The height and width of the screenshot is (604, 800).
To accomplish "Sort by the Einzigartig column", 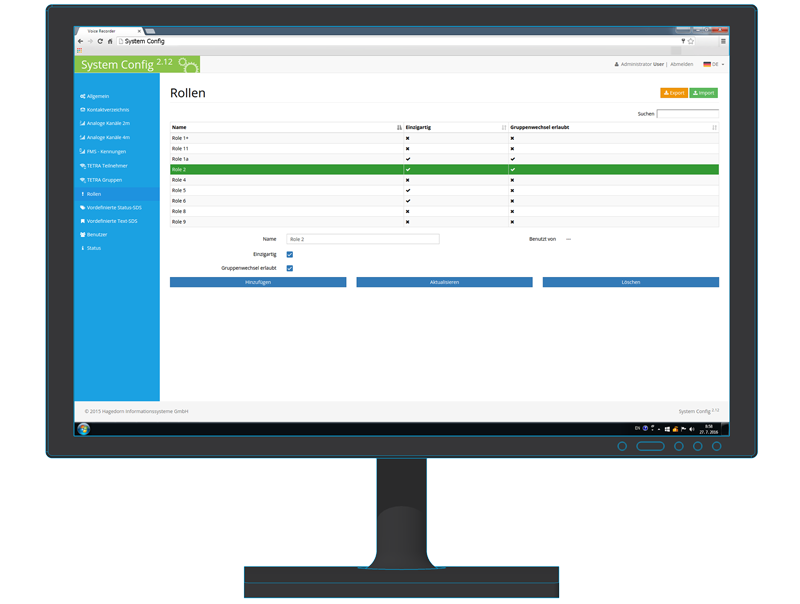I will 503,128.
